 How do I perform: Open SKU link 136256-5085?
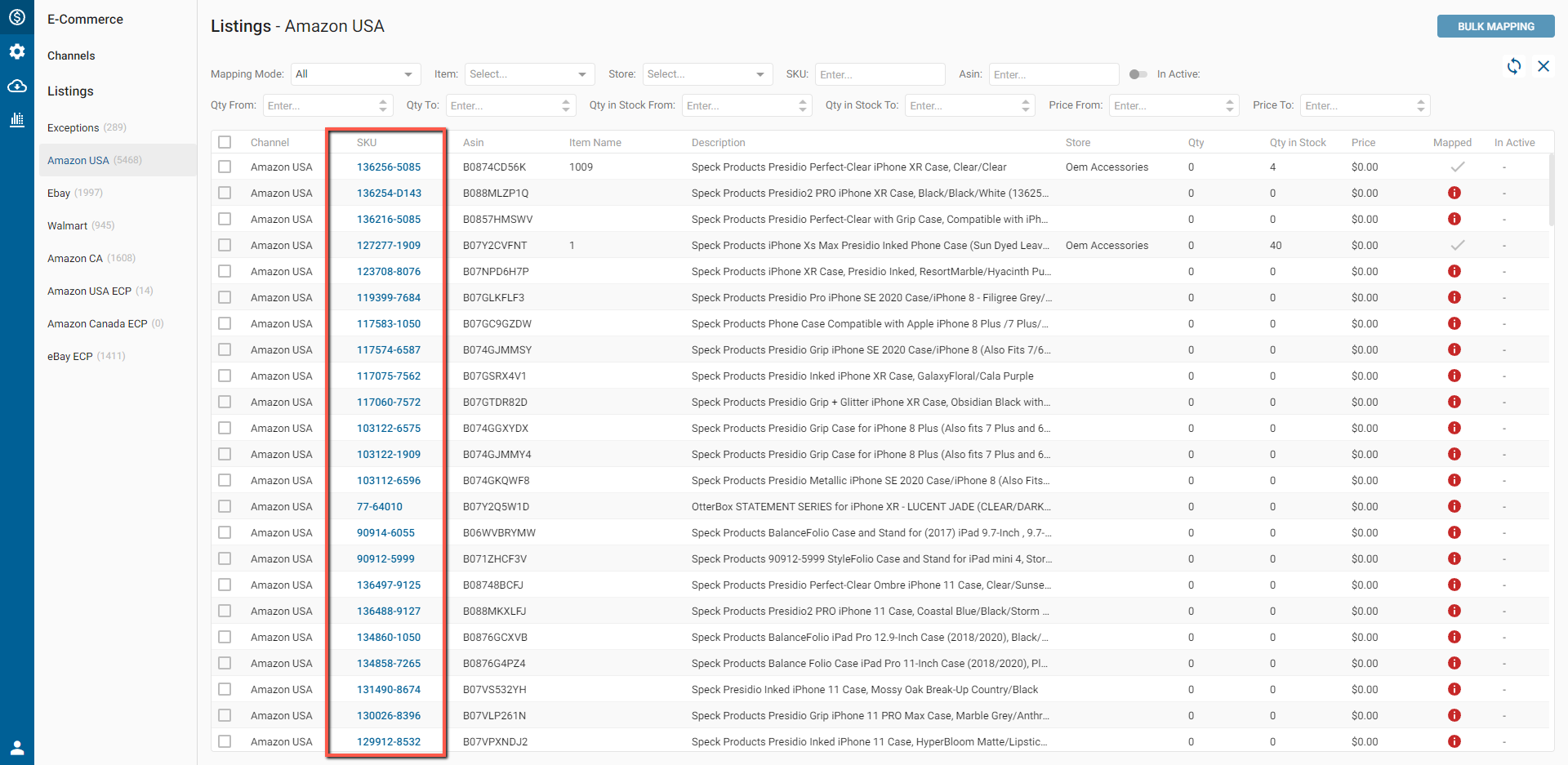[389, 167]
